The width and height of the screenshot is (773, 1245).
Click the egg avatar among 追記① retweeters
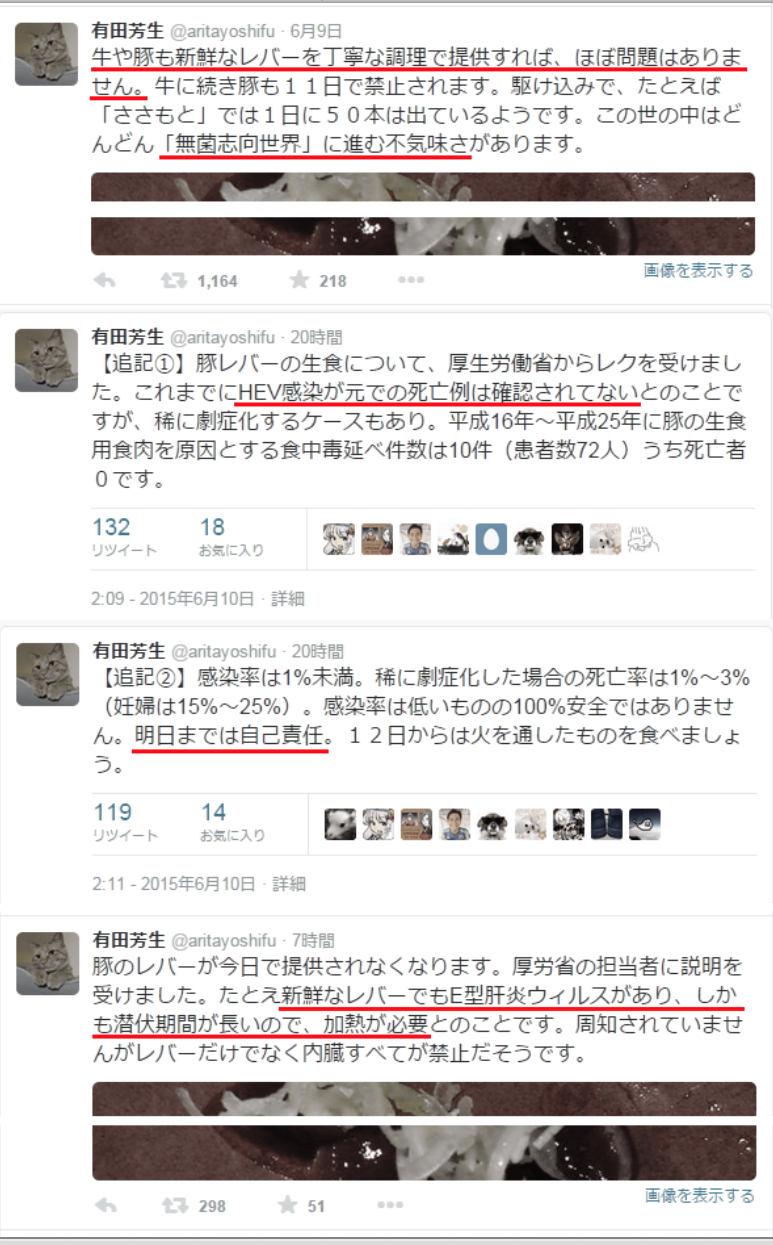(491, 540)
